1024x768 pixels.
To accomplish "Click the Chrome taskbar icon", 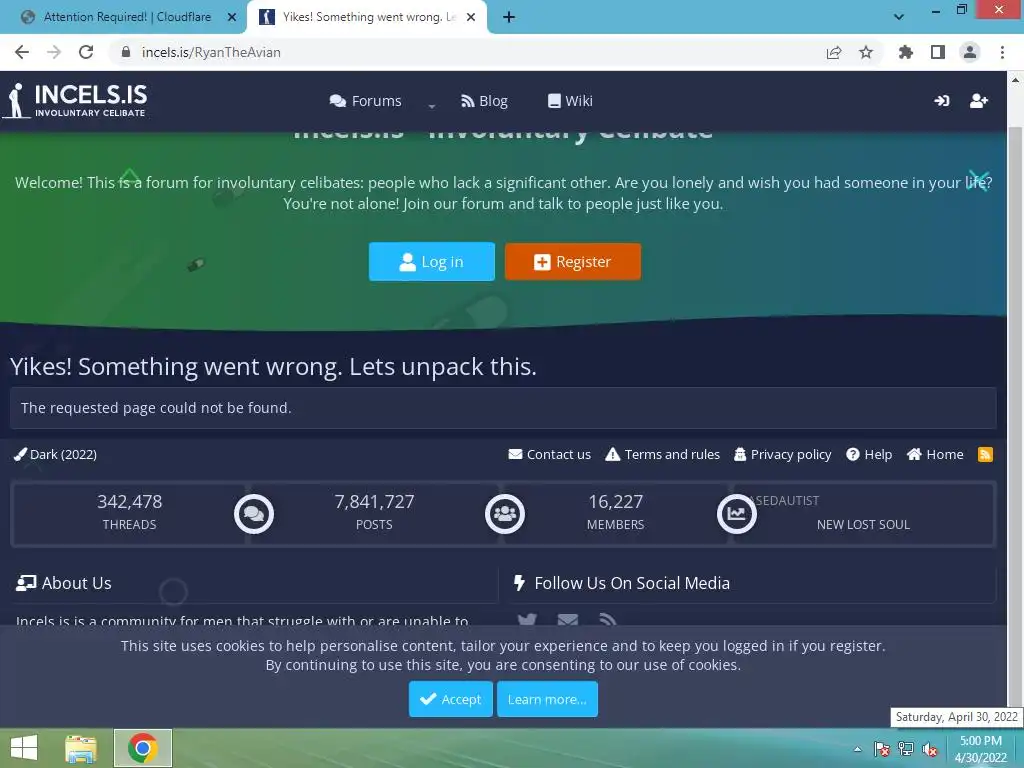I will 143,748.
